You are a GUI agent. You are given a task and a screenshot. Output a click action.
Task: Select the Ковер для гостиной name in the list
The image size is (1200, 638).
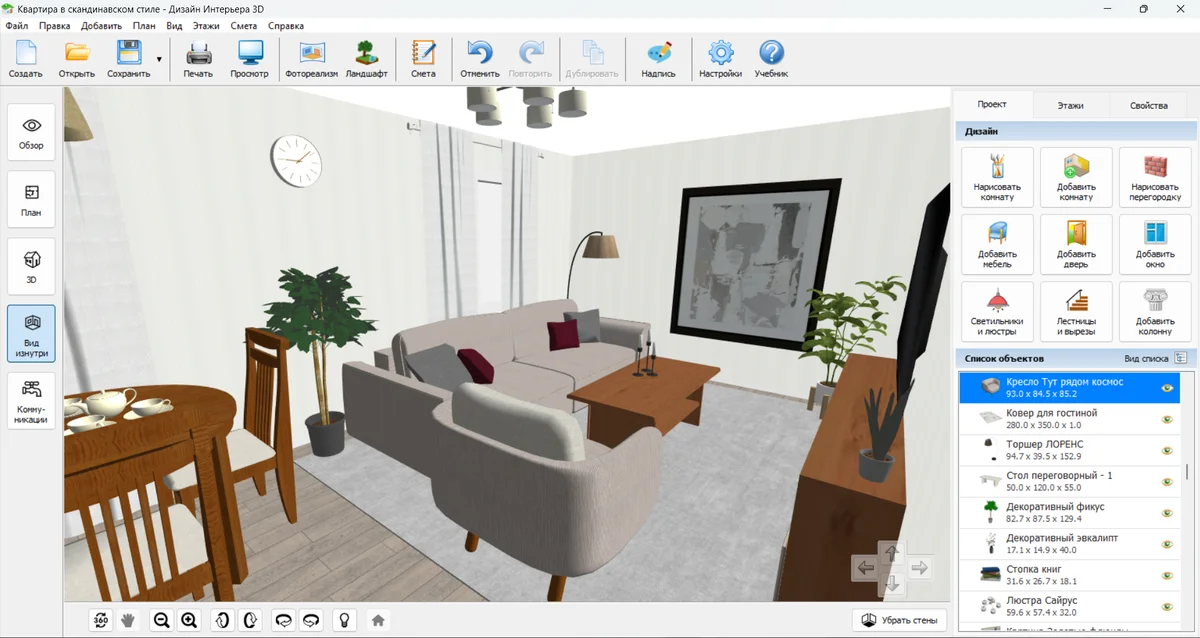pos(1051,413)
